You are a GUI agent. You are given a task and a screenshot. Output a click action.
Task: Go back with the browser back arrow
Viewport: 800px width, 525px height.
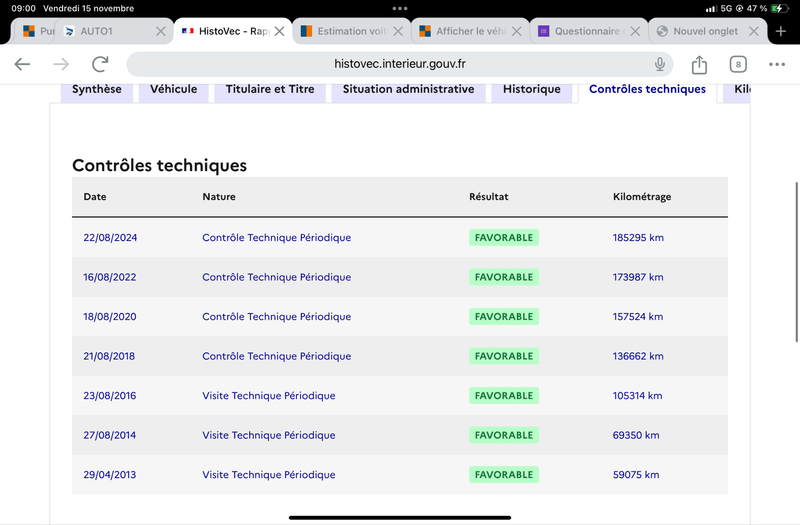point(22,64)
